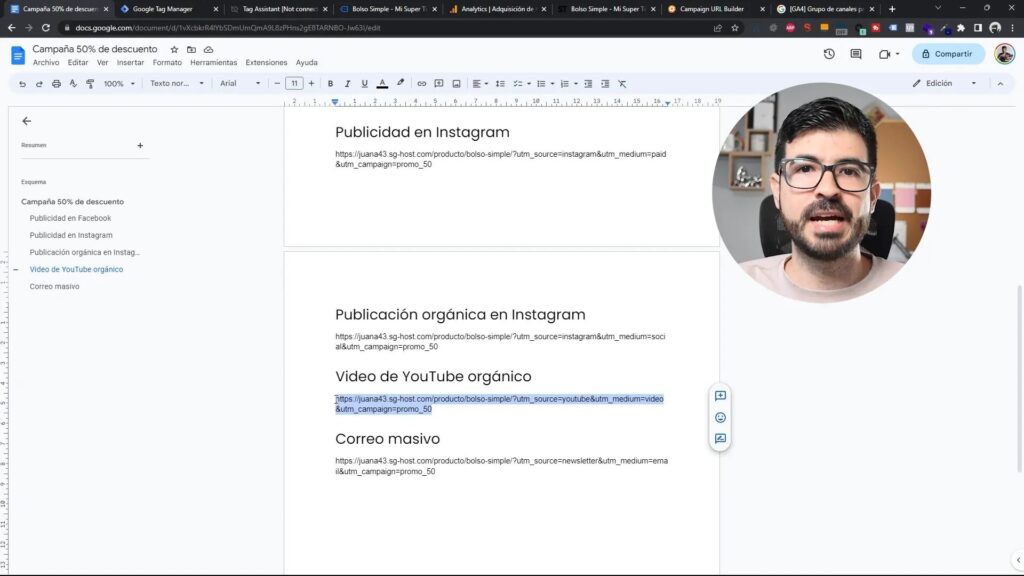
Task: Click add comment icon beside document
Action: click(720, 396)
